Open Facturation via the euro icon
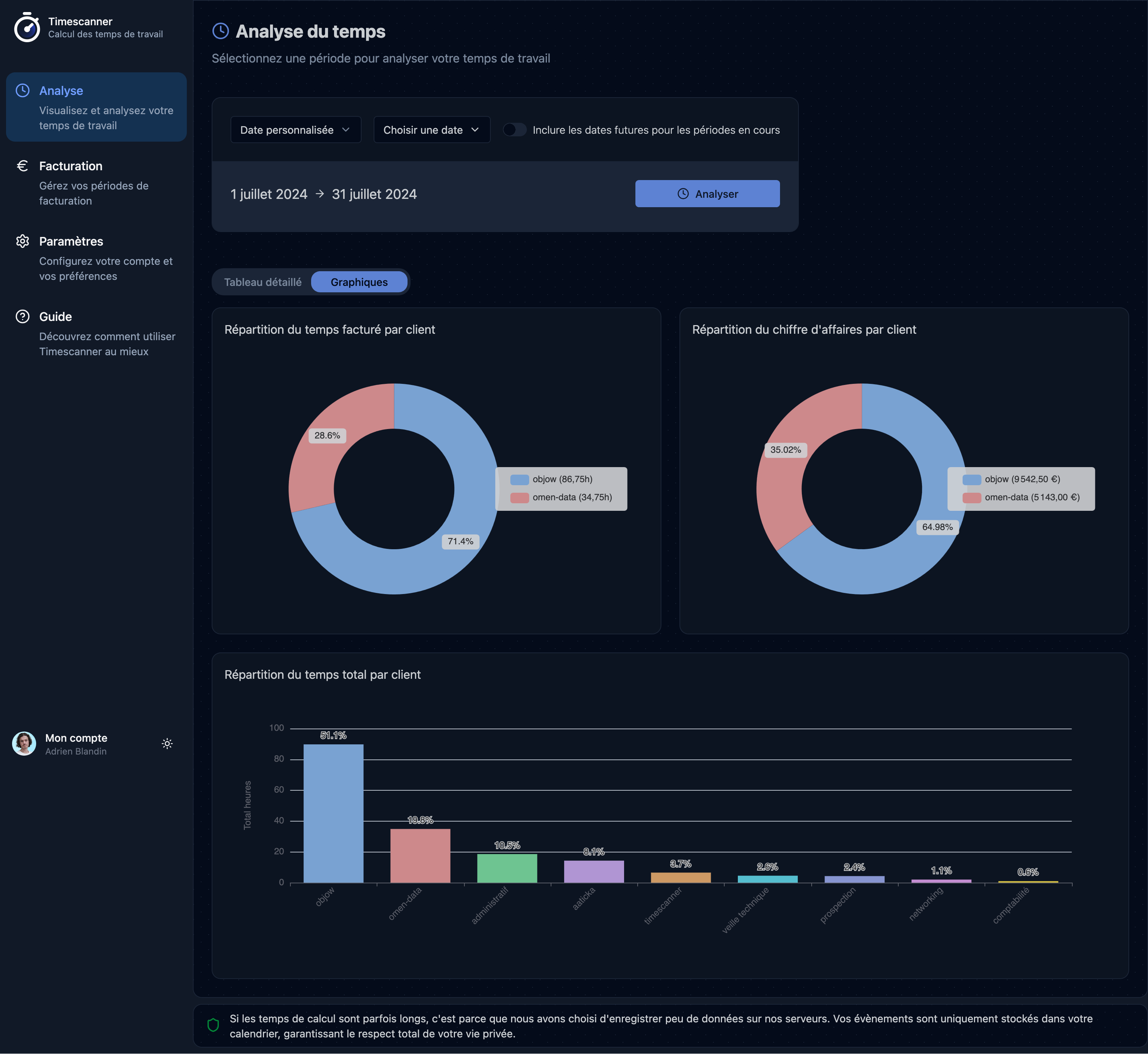Screen dimensions: 1148x1054 (22, 165)
